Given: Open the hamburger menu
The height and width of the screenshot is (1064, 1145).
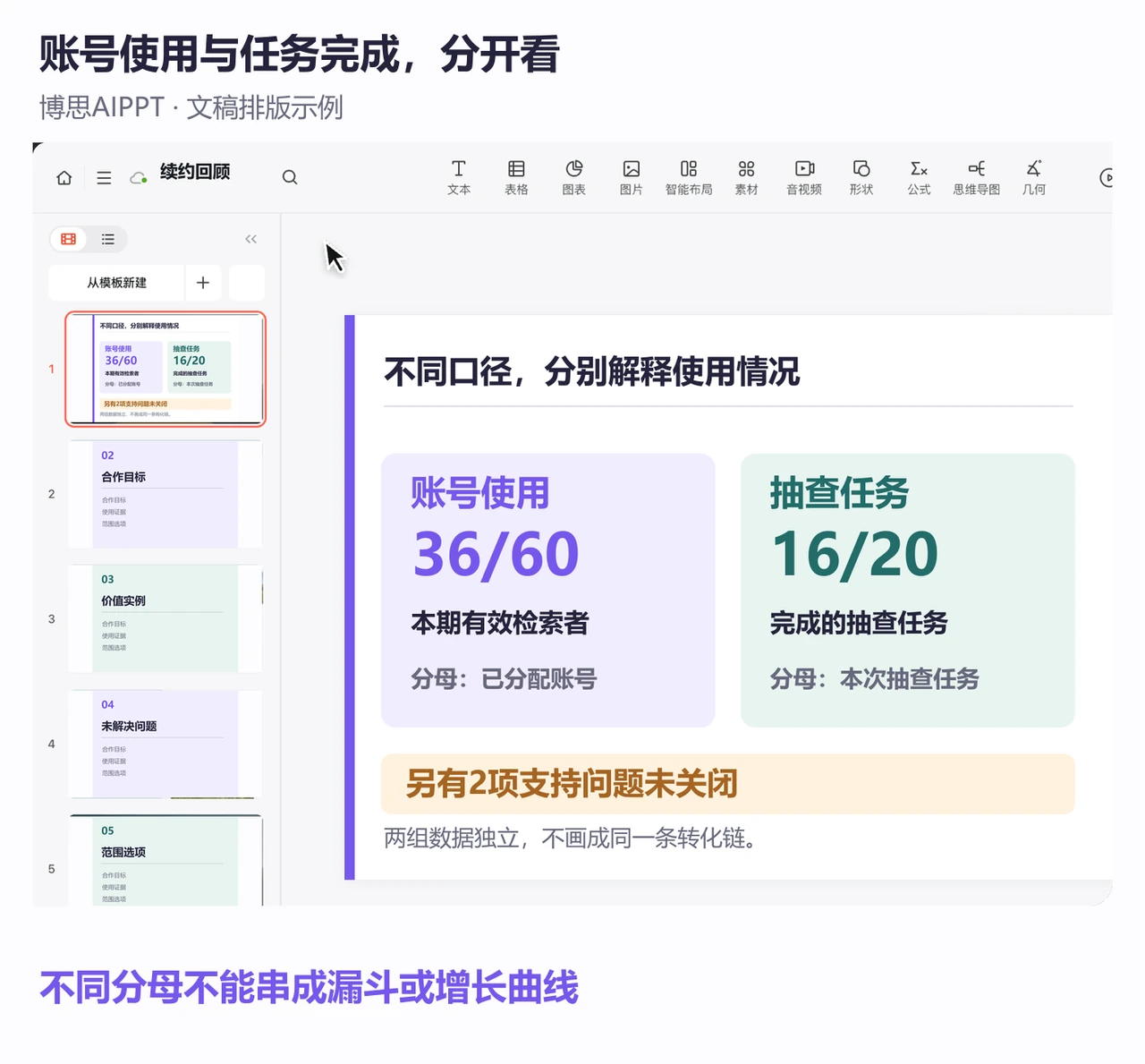Looking at the screenshot, I should point(104,177).
